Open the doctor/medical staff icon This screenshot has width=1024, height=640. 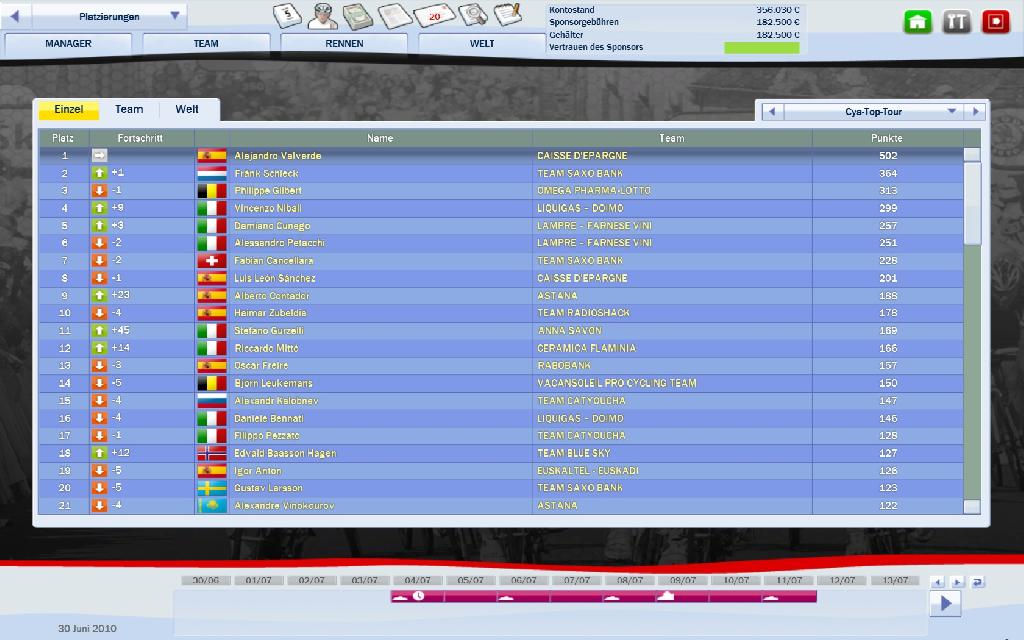322,15
